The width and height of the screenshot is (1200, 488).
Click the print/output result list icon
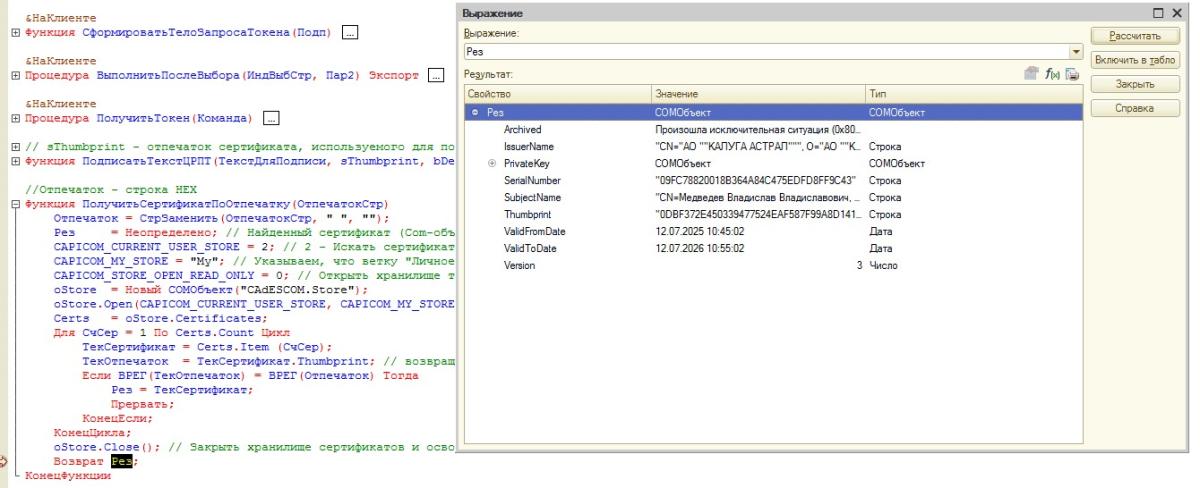(x=1072, y=74)
